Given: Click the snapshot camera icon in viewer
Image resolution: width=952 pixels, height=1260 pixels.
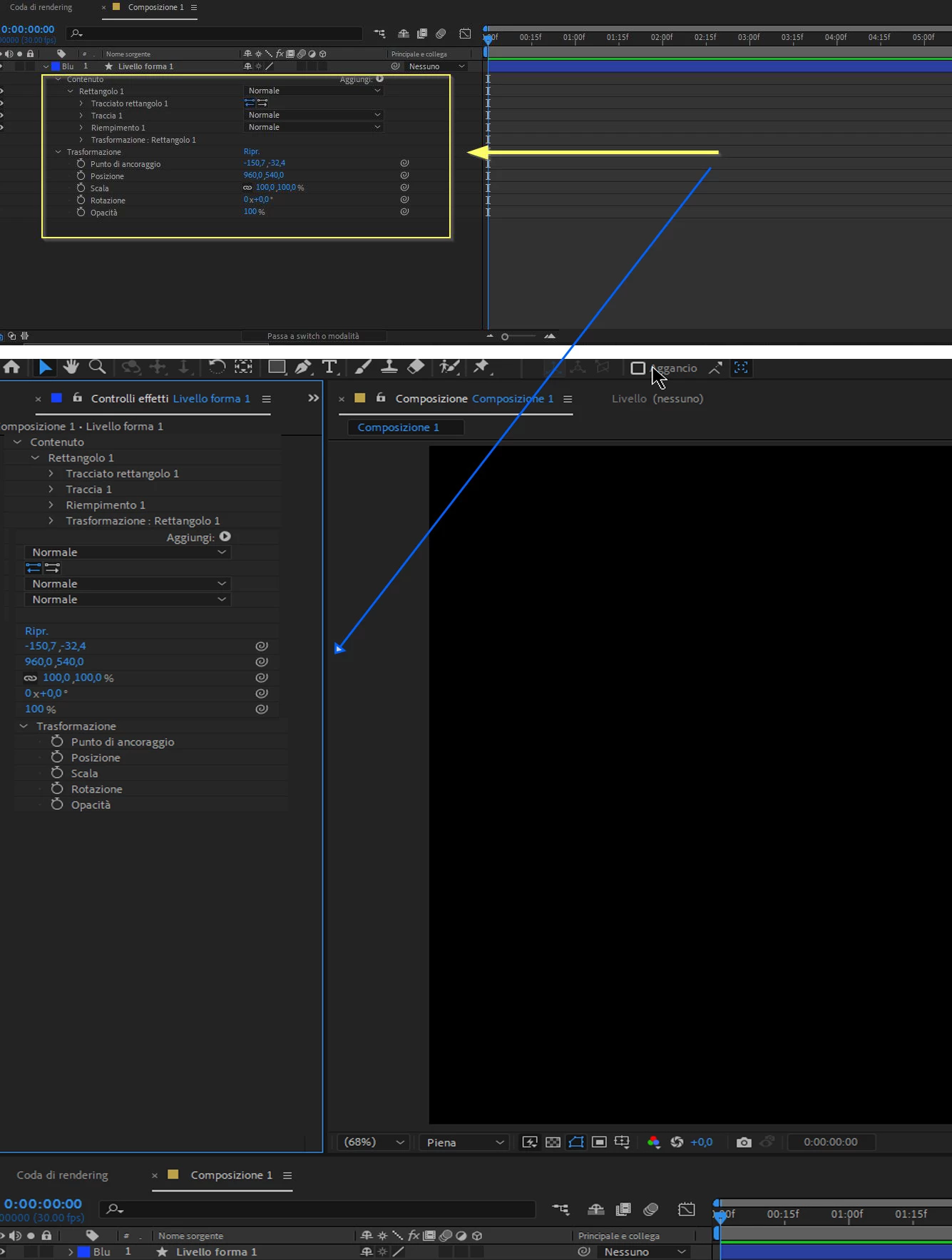Looking at the screenshot, I should pos(744,1142).
